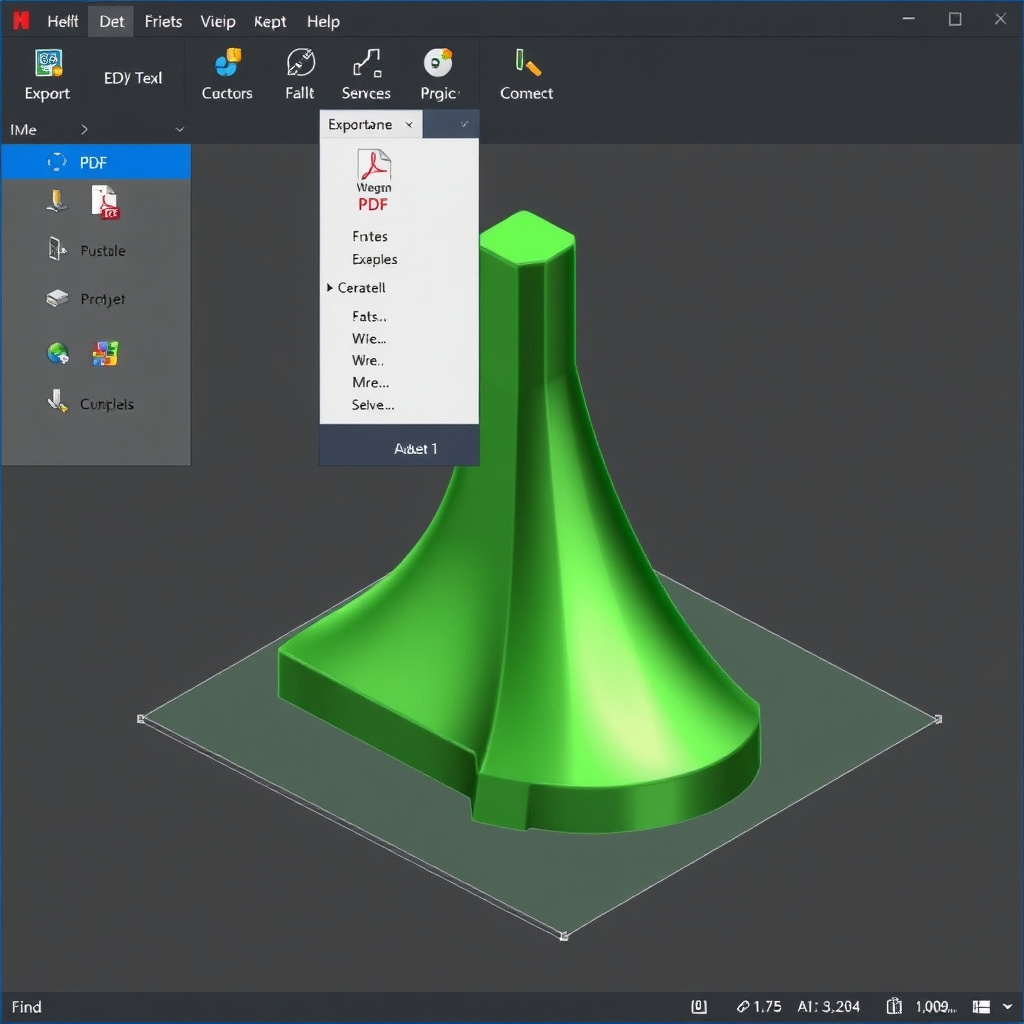
Task: Choose Wie... in the export menu
Action: coord(369,338)
